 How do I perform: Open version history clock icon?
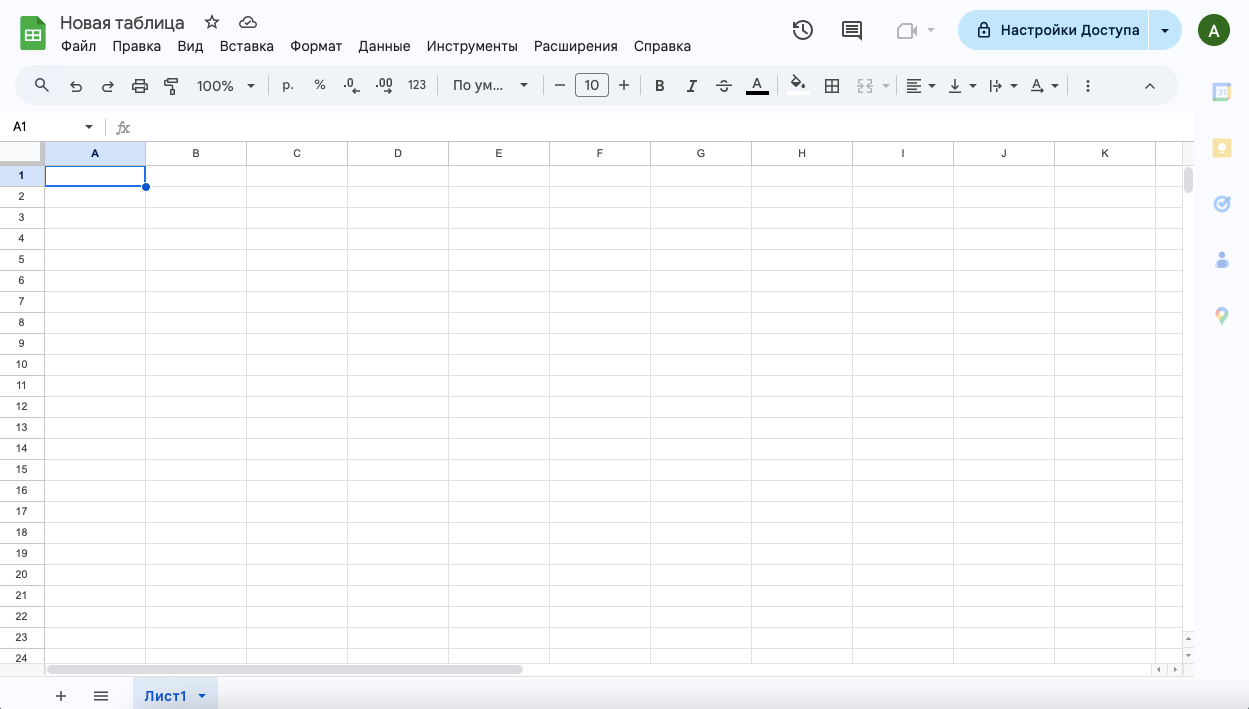click(802, 30)
